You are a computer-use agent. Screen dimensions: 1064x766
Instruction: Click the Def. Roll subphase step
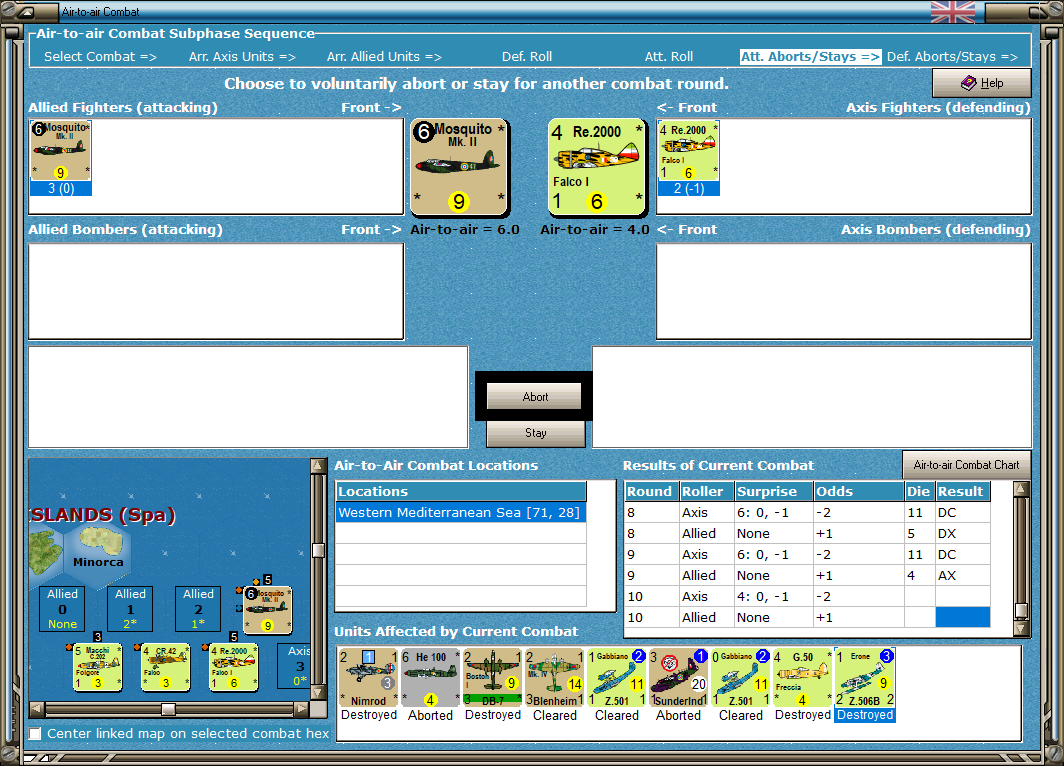tap(527, 57)
